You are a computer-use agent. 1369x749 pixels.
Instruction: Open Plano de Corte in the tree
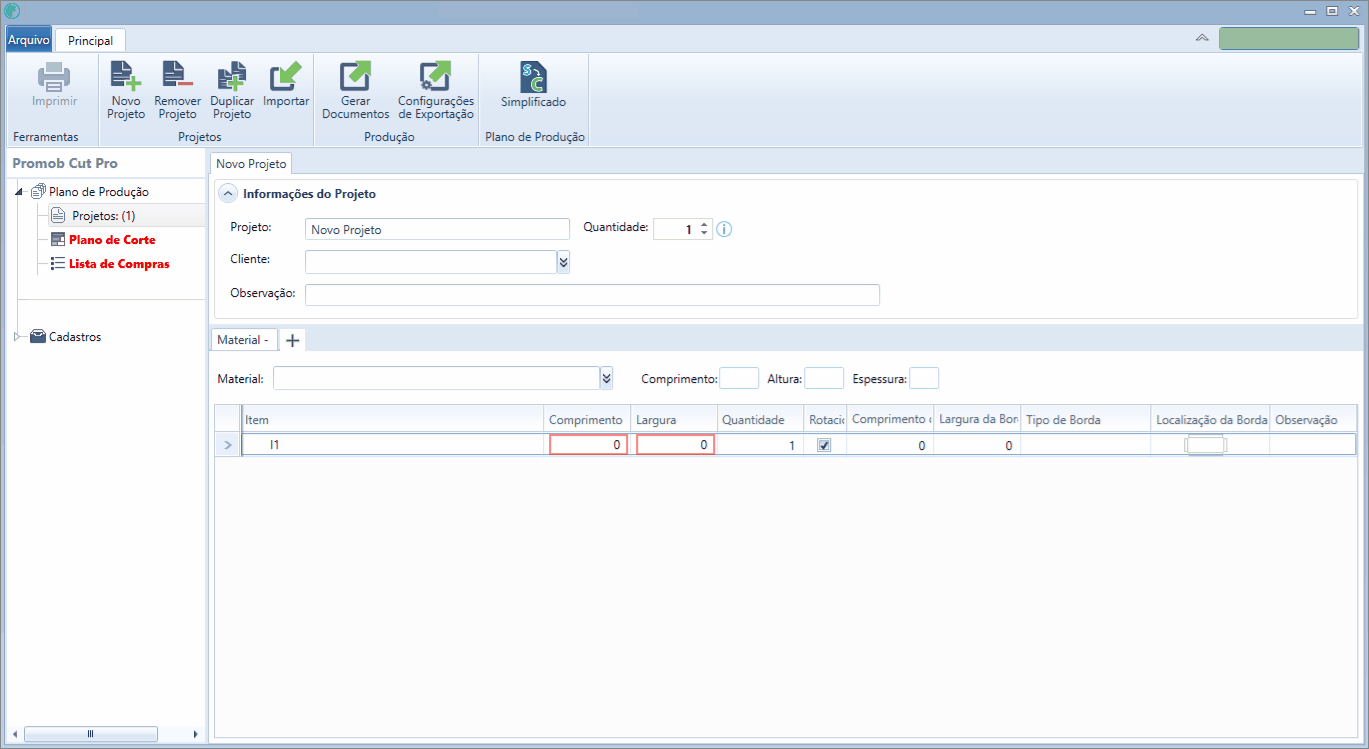coord(112,240)
